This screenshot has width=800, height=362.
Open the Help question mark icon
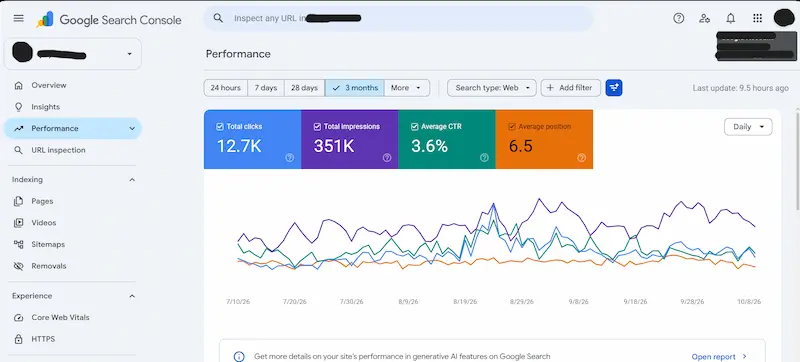click(678, 18)
